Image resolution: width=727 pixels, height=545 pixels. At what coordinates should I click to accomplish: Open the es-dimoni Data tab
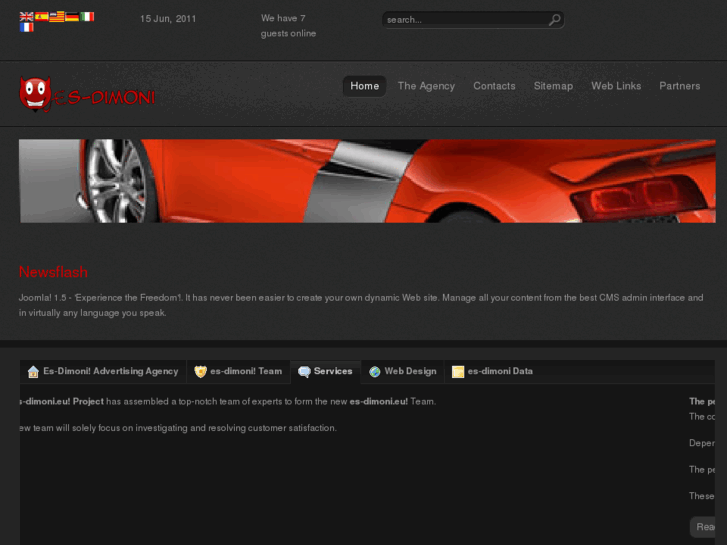point(492,372)
